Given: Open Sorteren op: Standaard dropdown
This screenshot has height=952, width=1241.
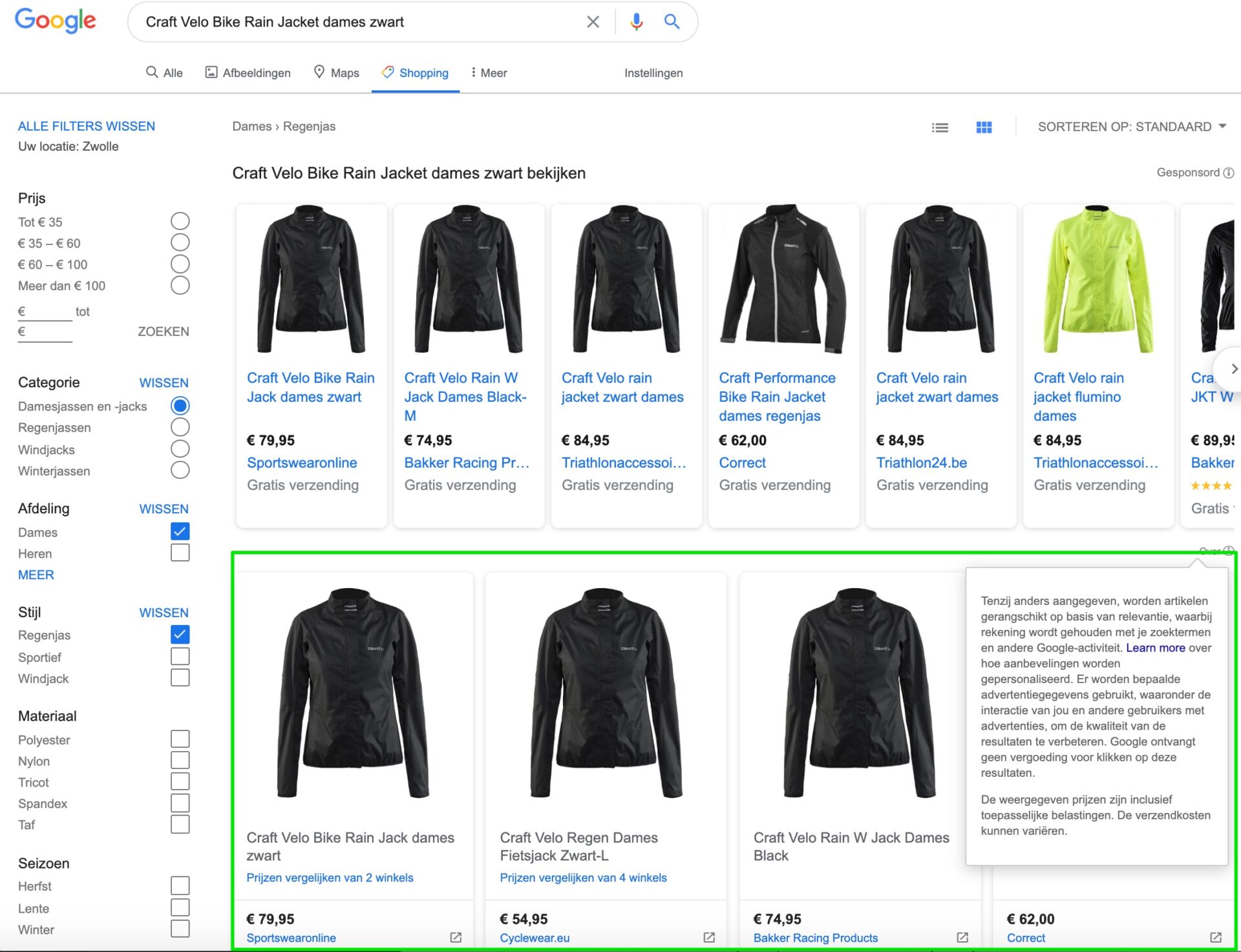Looking at the screenshot, I should [1132, 127].
